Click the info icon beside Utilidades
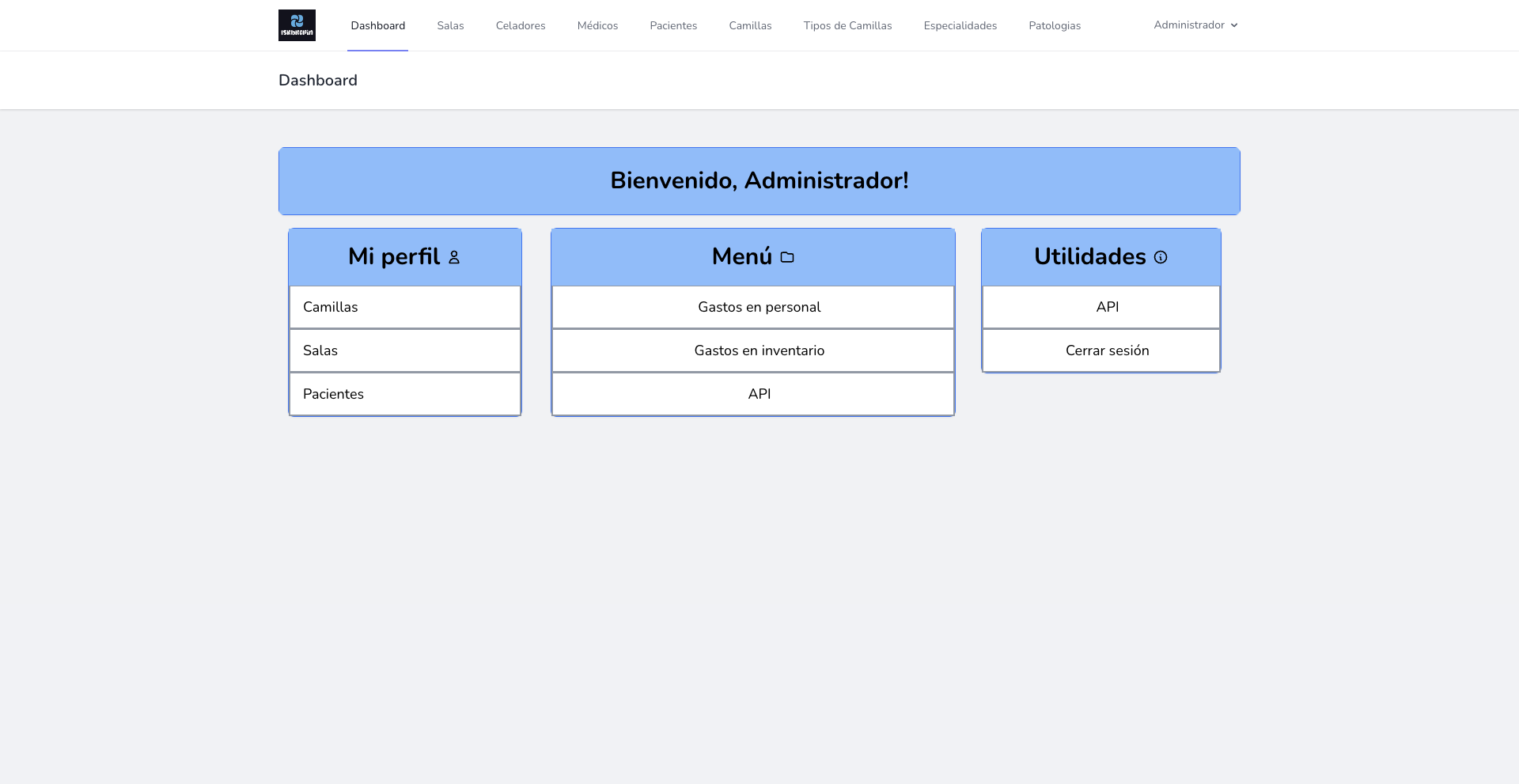This screenshot has height=784, width=1519. coord(1161,257)
